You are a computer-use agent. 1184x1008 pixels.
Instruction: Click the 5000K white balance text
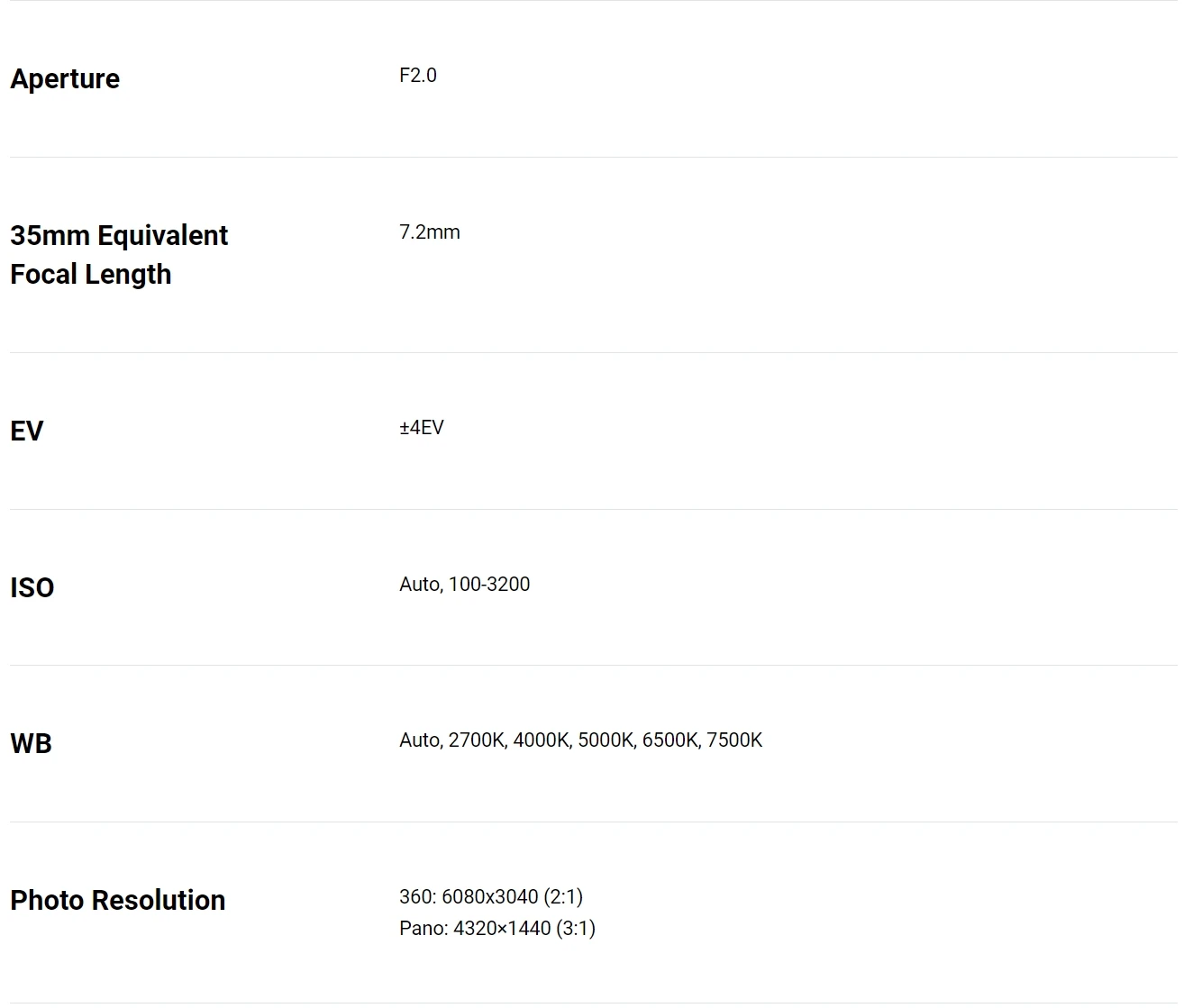pyautogui.click(x=607, y=740)
